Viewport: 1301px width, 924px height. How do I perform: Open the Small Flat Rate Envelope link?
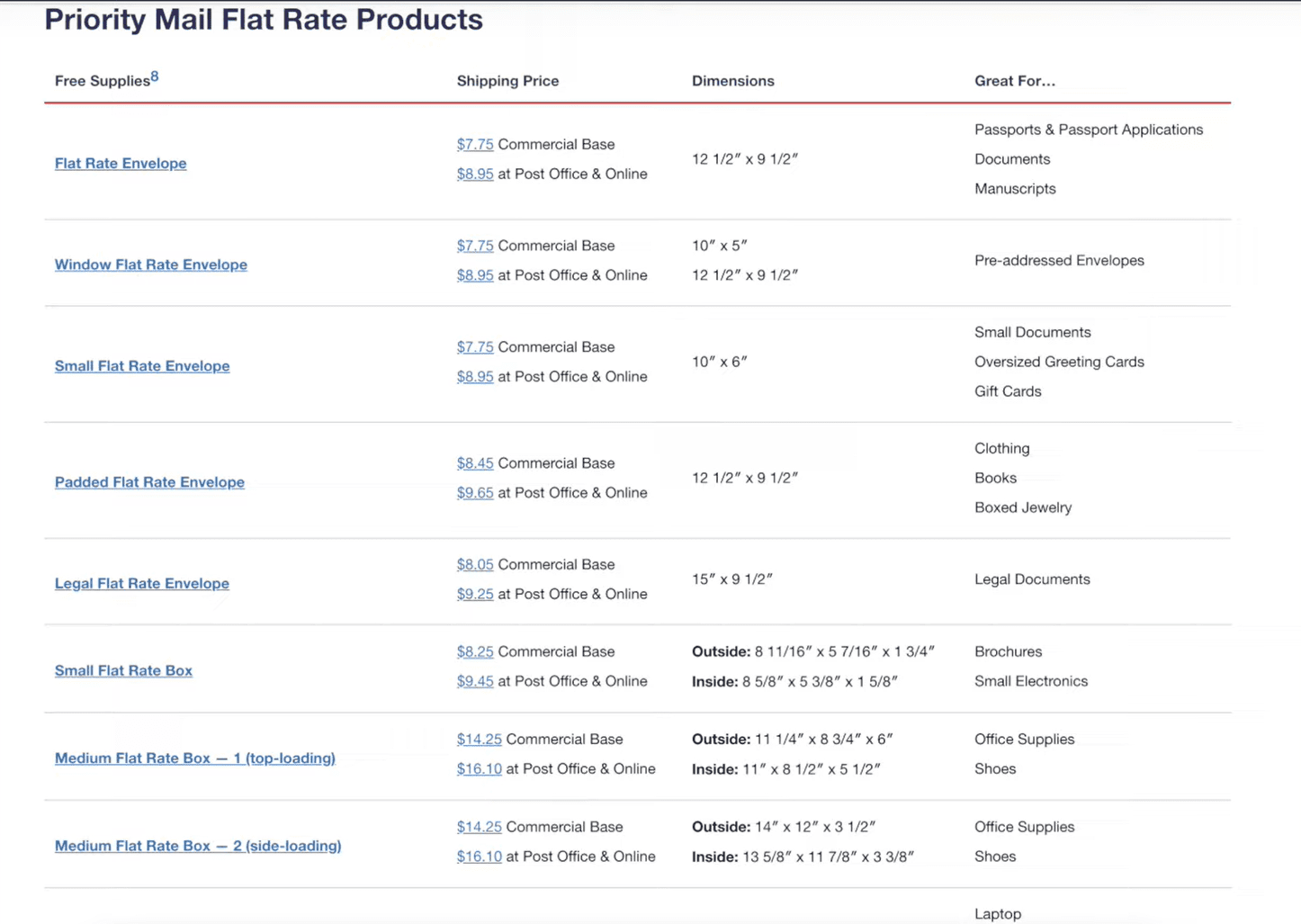pyautogui.click(x=141, y=365)
